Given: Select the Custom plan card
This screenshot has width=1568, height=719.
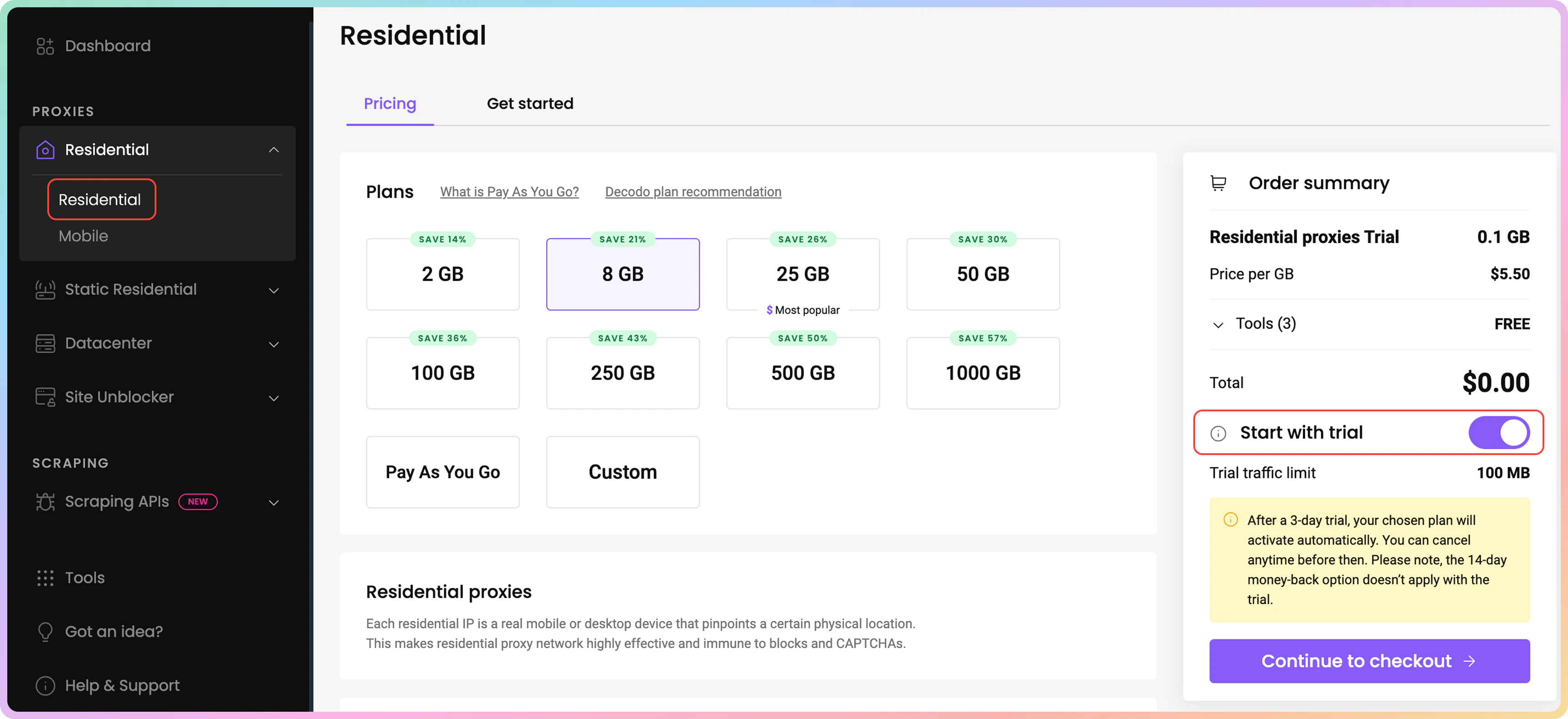Looking at the screenshot, I should tap(622, 472).
